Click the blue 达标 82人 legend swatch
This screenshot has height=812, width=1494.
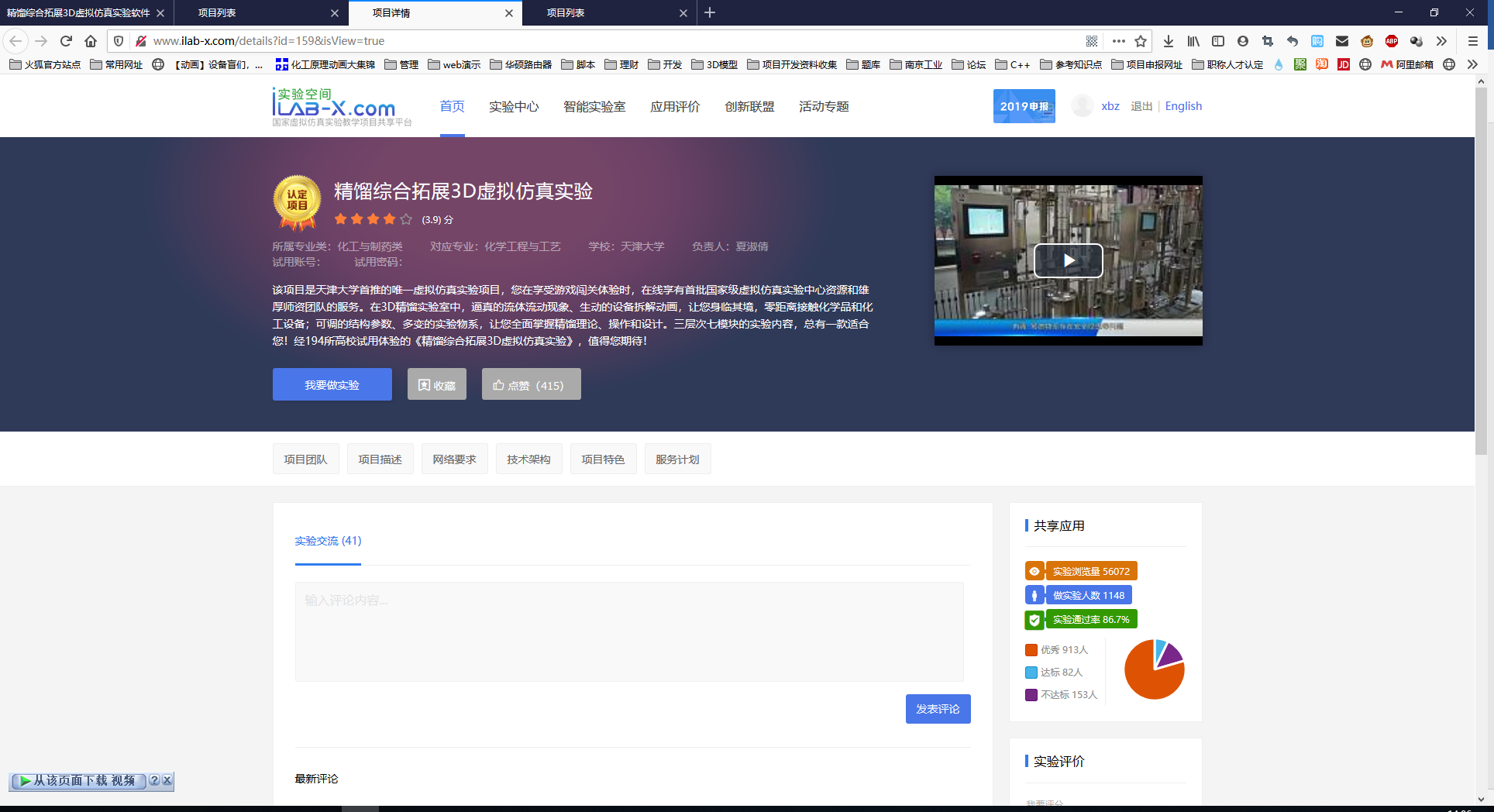click(x=1031, y=673)
